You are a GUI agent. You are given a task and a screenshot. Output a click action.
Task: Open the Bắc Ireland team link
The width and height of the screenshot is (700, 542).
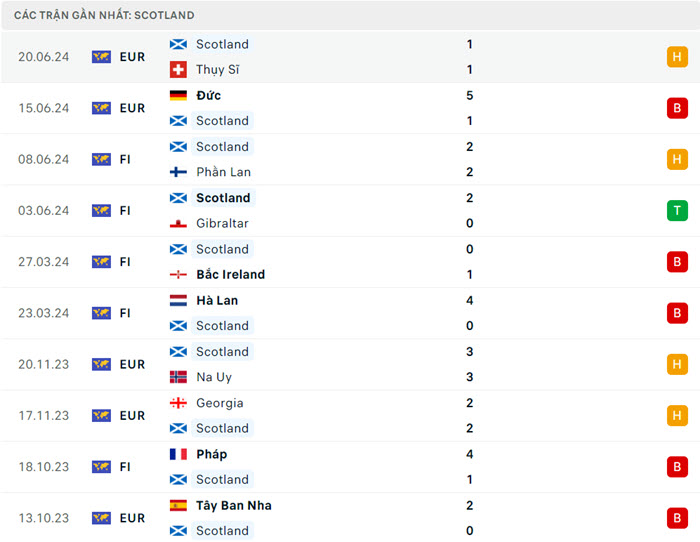click(230, 275)
